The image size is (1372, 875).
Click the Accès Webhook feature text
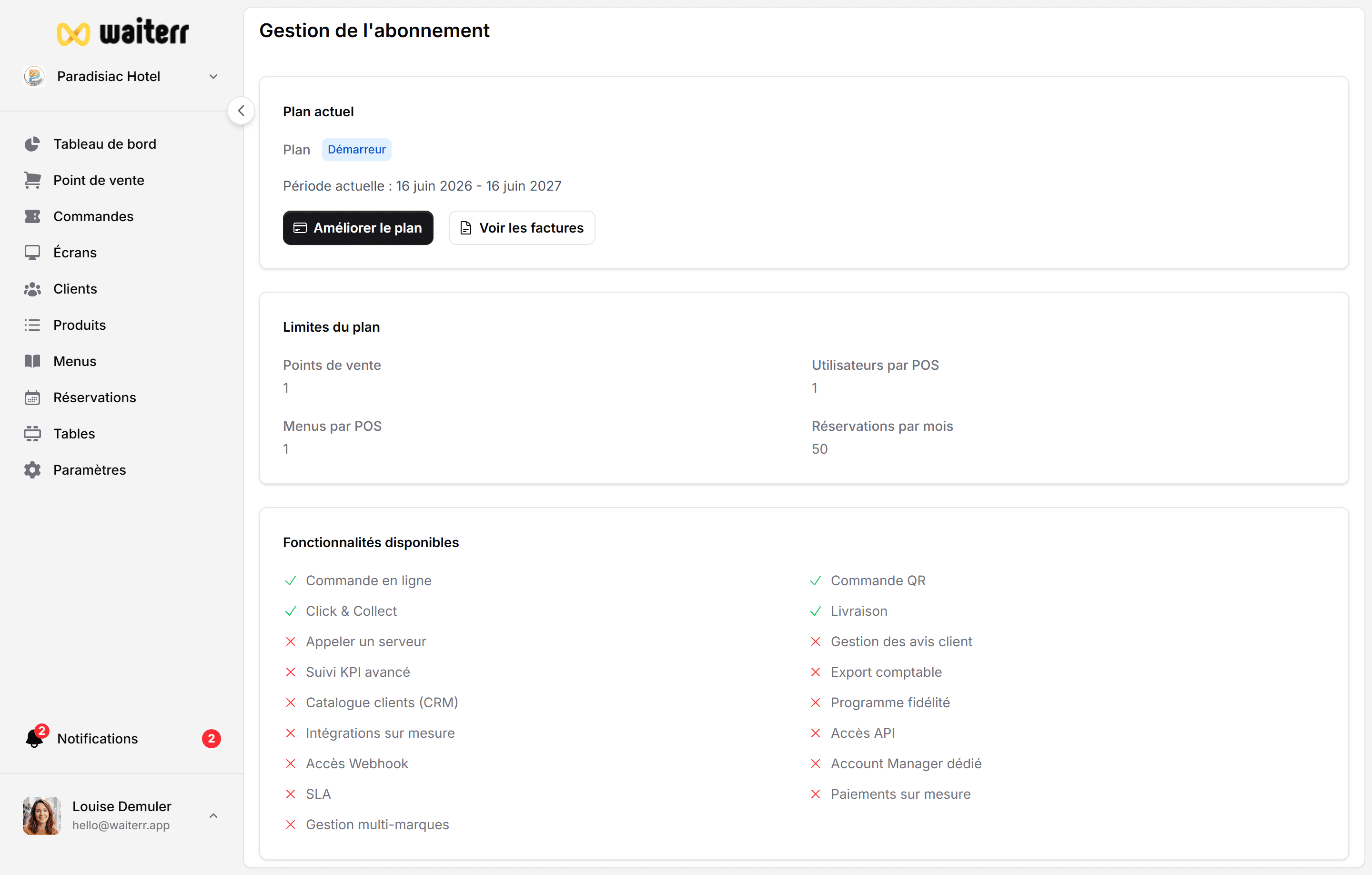point(357,763)
